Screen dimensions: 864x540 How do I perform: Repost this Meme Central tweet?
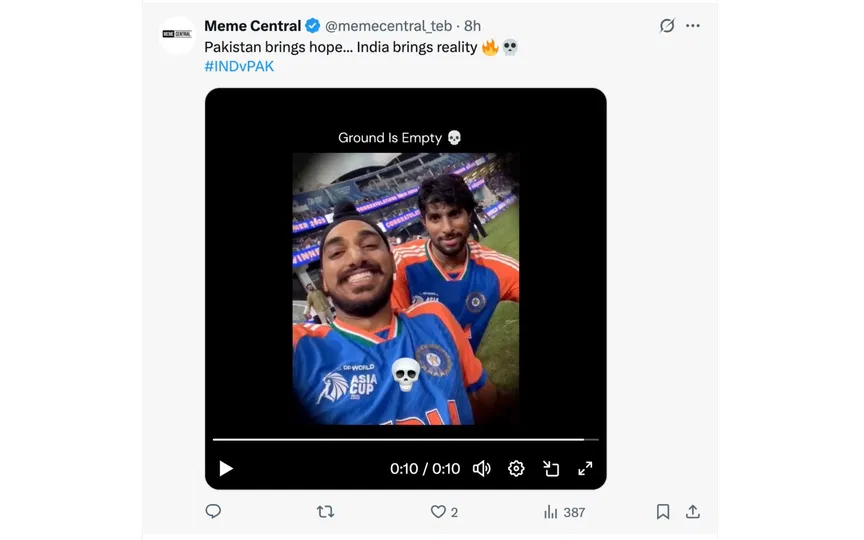325,511
